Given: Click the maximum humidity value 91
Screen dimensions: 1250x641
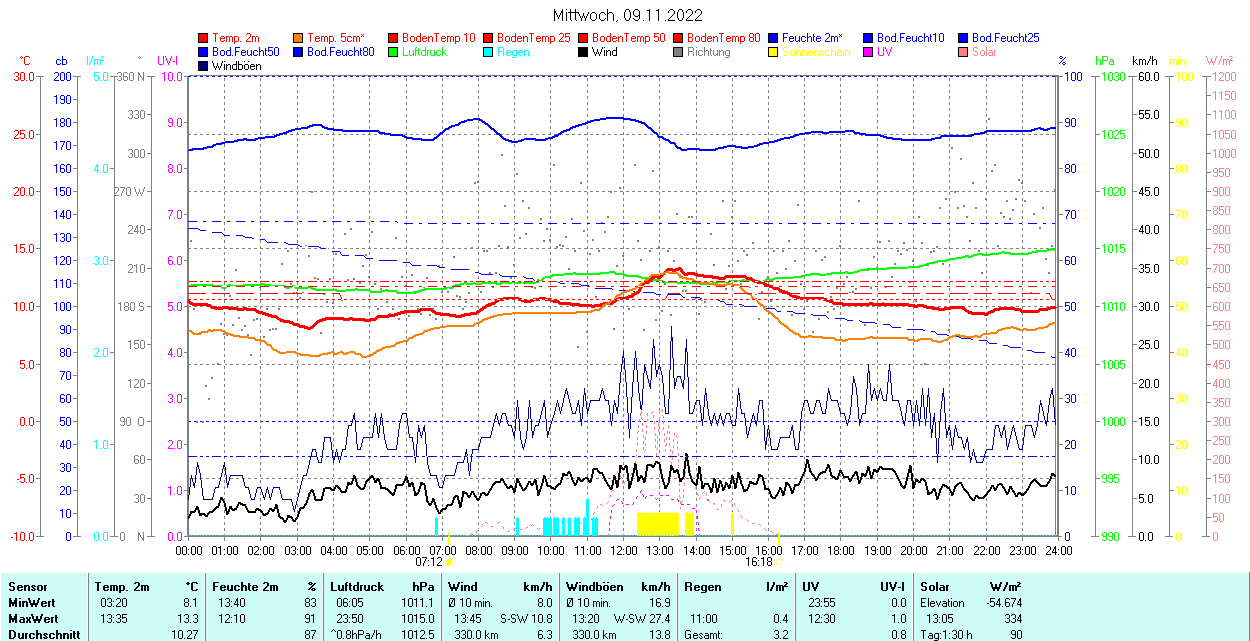Looking at the screenshot, I should click(x=311, y=619).
